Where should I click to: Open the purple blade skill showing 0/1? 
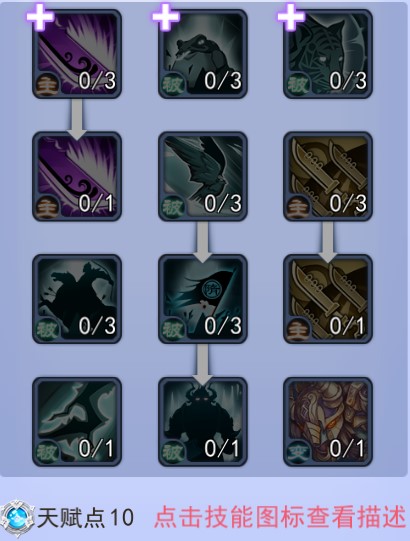77,176
